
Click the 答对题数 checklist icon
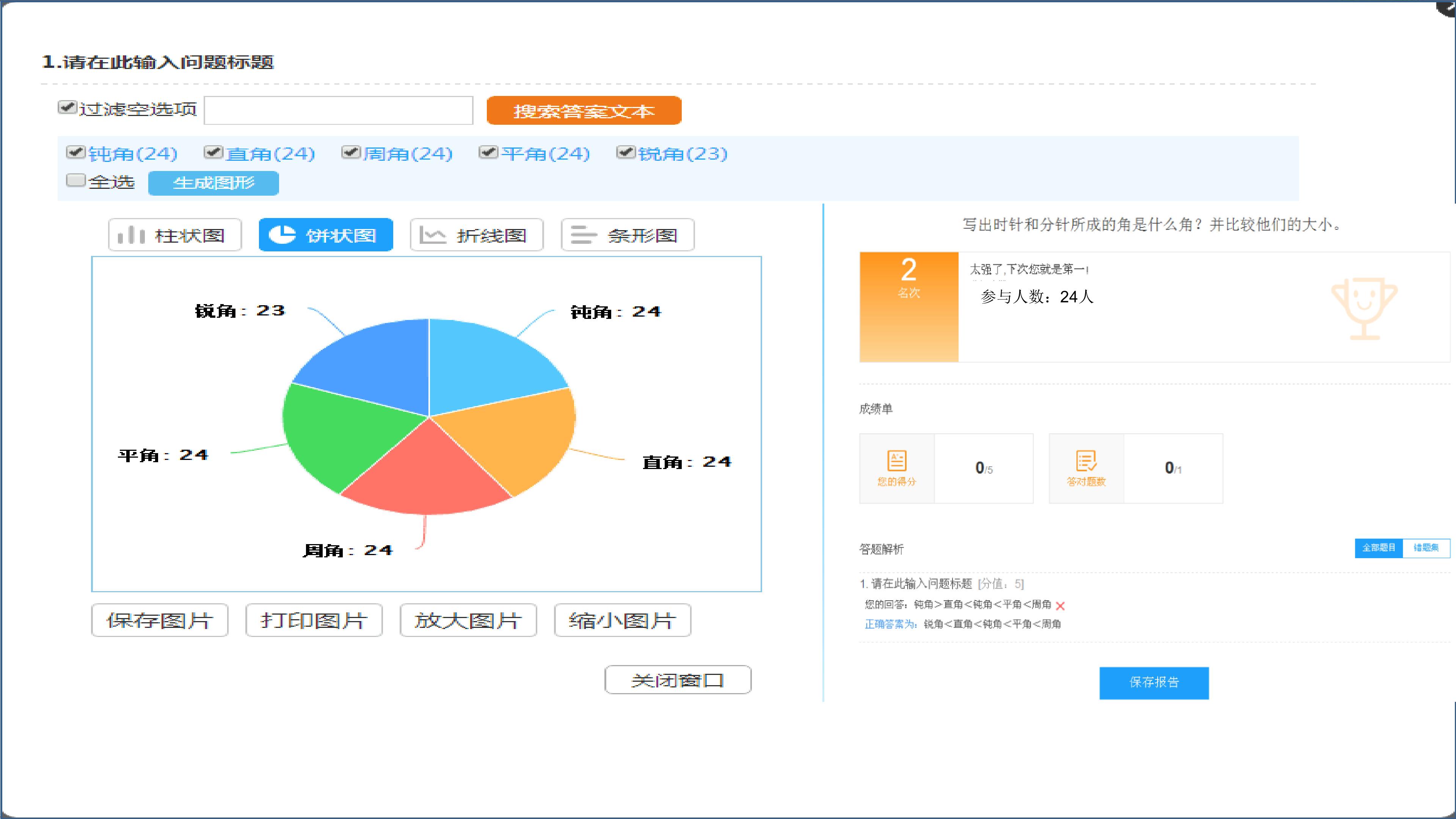pos(1086,461)
